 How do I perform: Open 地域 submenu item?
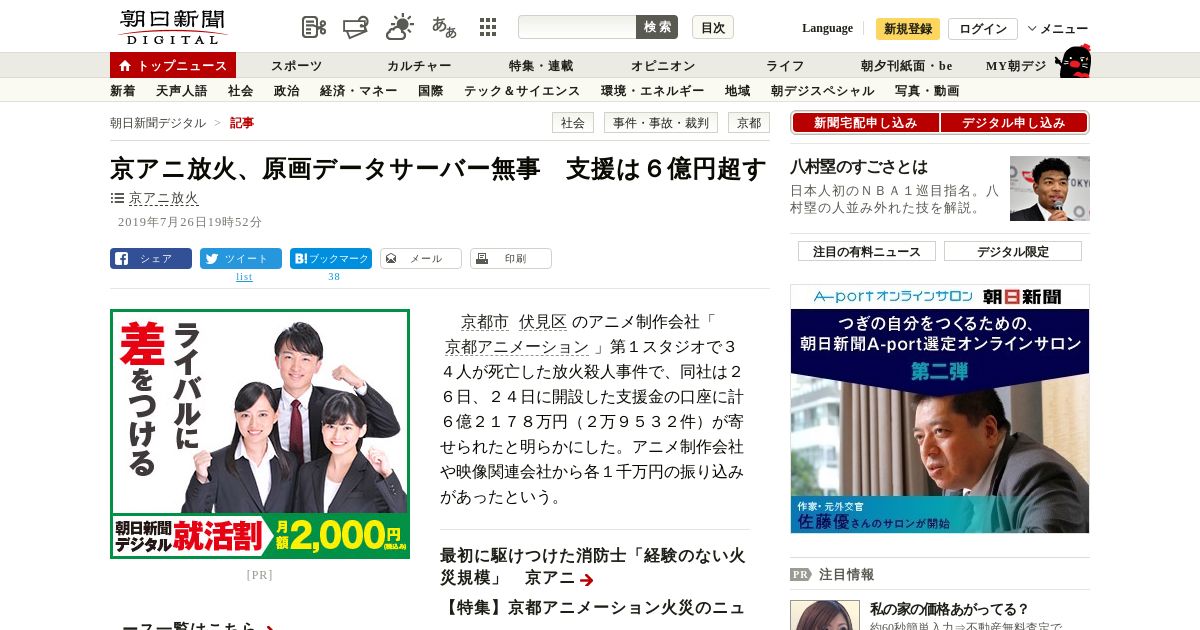click(x=738, y=91)
